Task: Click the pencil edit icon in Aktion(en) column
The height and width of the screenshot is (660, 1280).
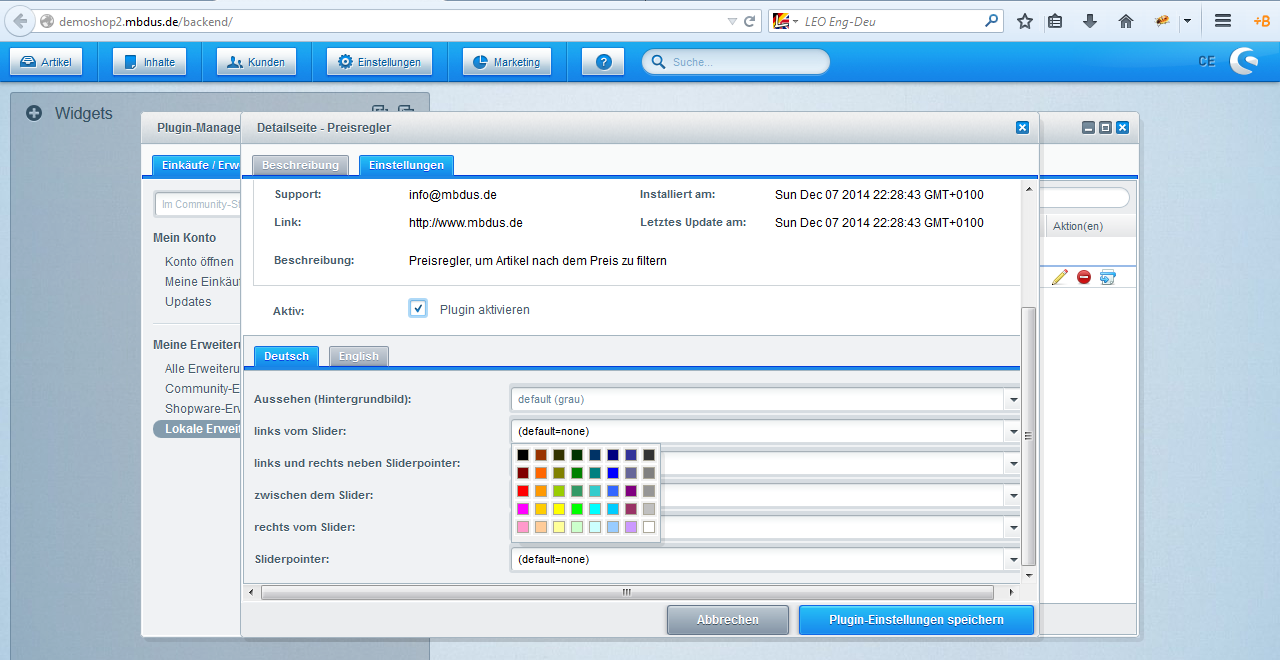Action: (1060, 277)
